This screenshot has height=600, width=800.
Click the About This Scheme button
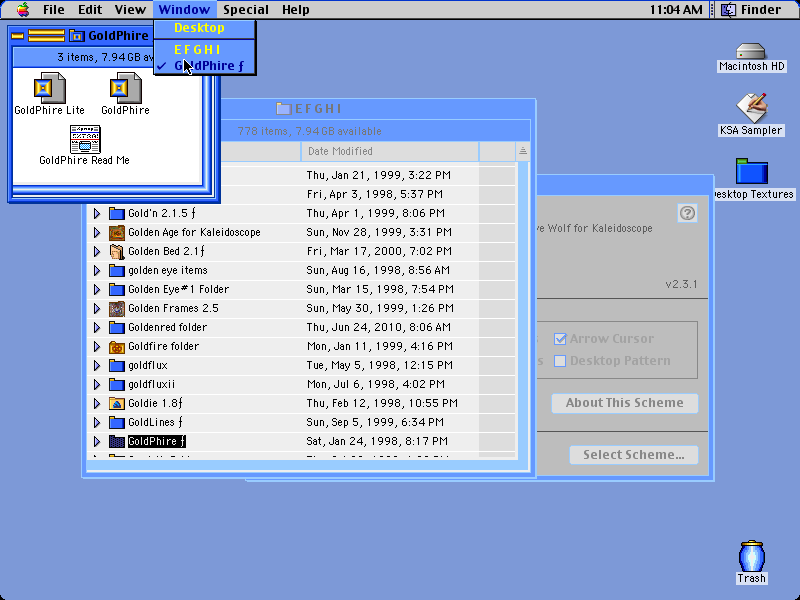click(x=624, y=403)
